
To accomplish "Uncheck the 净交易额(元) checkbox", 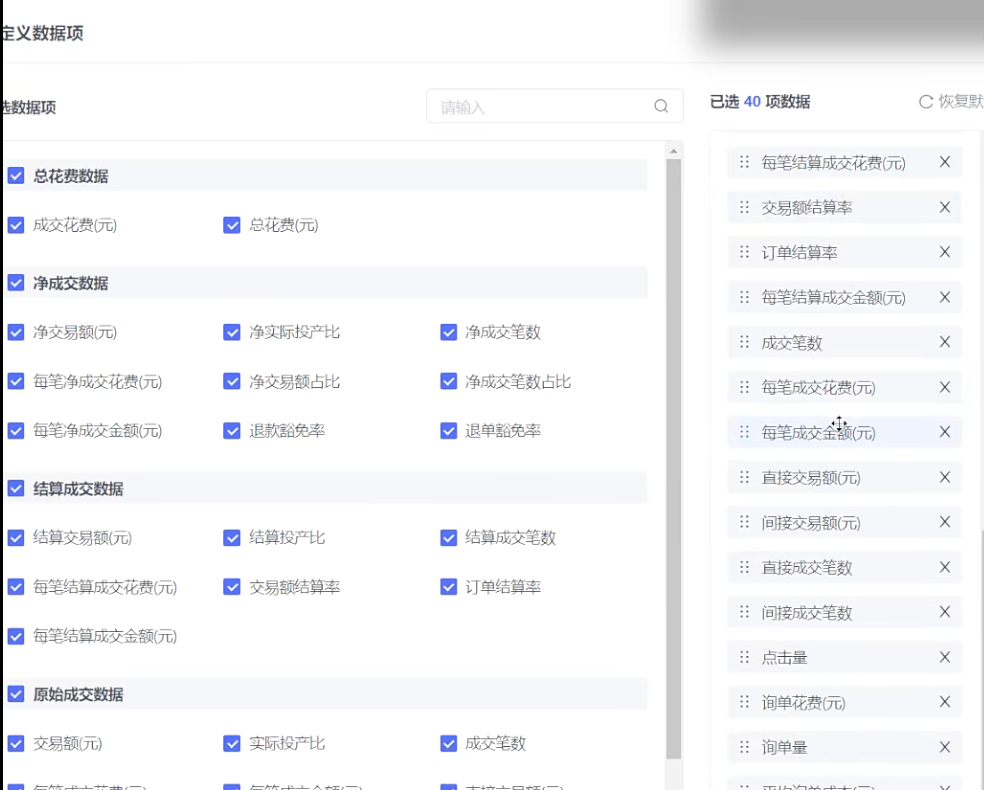I will 16,332.
